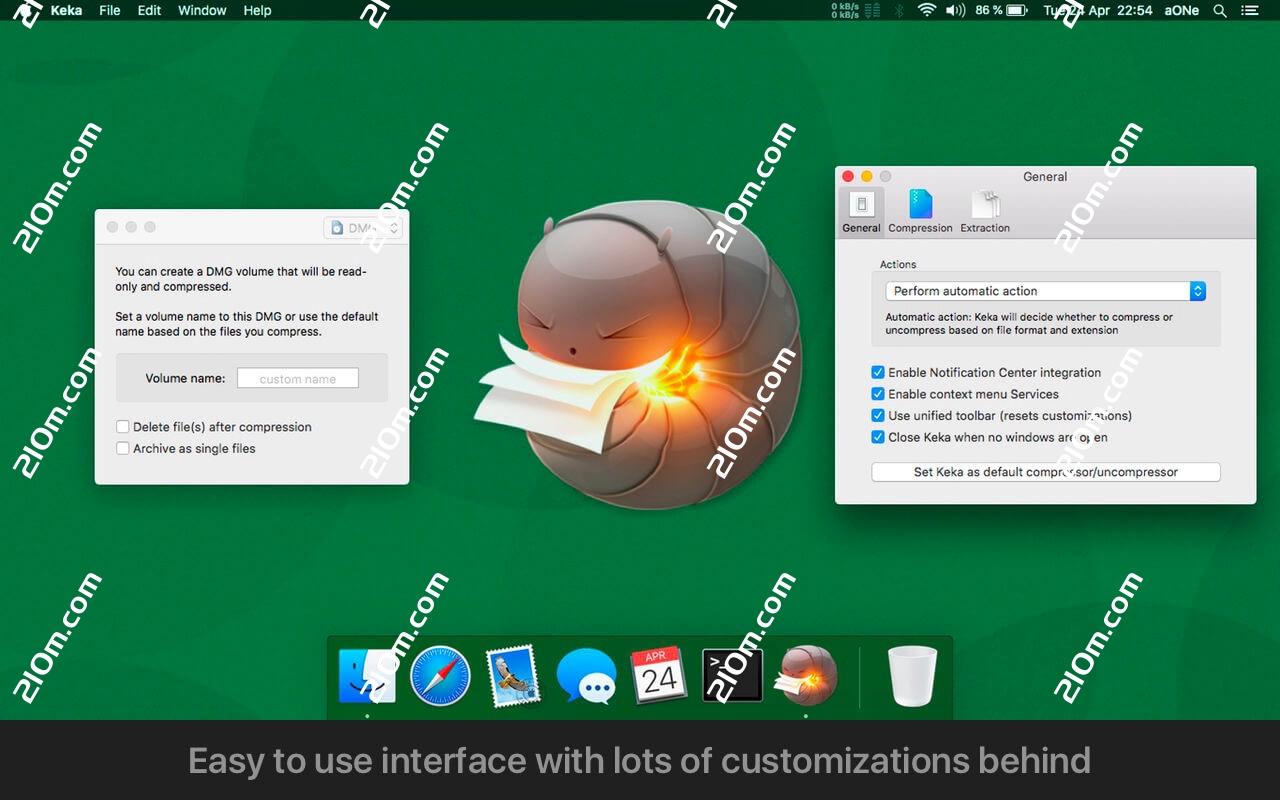Enable Delete file(s) after compression
1280x800 pixels.
123,426
